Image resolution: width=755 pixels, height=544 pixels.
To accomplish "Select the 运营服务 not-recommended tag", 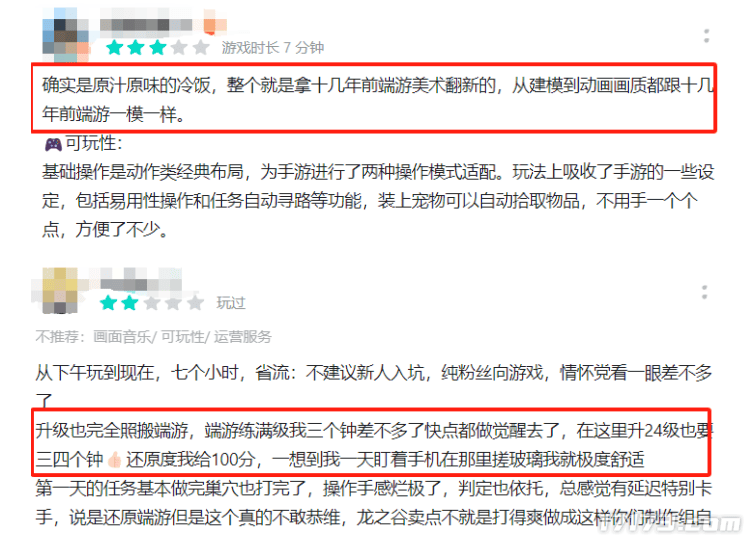I will tap(243, 337).
